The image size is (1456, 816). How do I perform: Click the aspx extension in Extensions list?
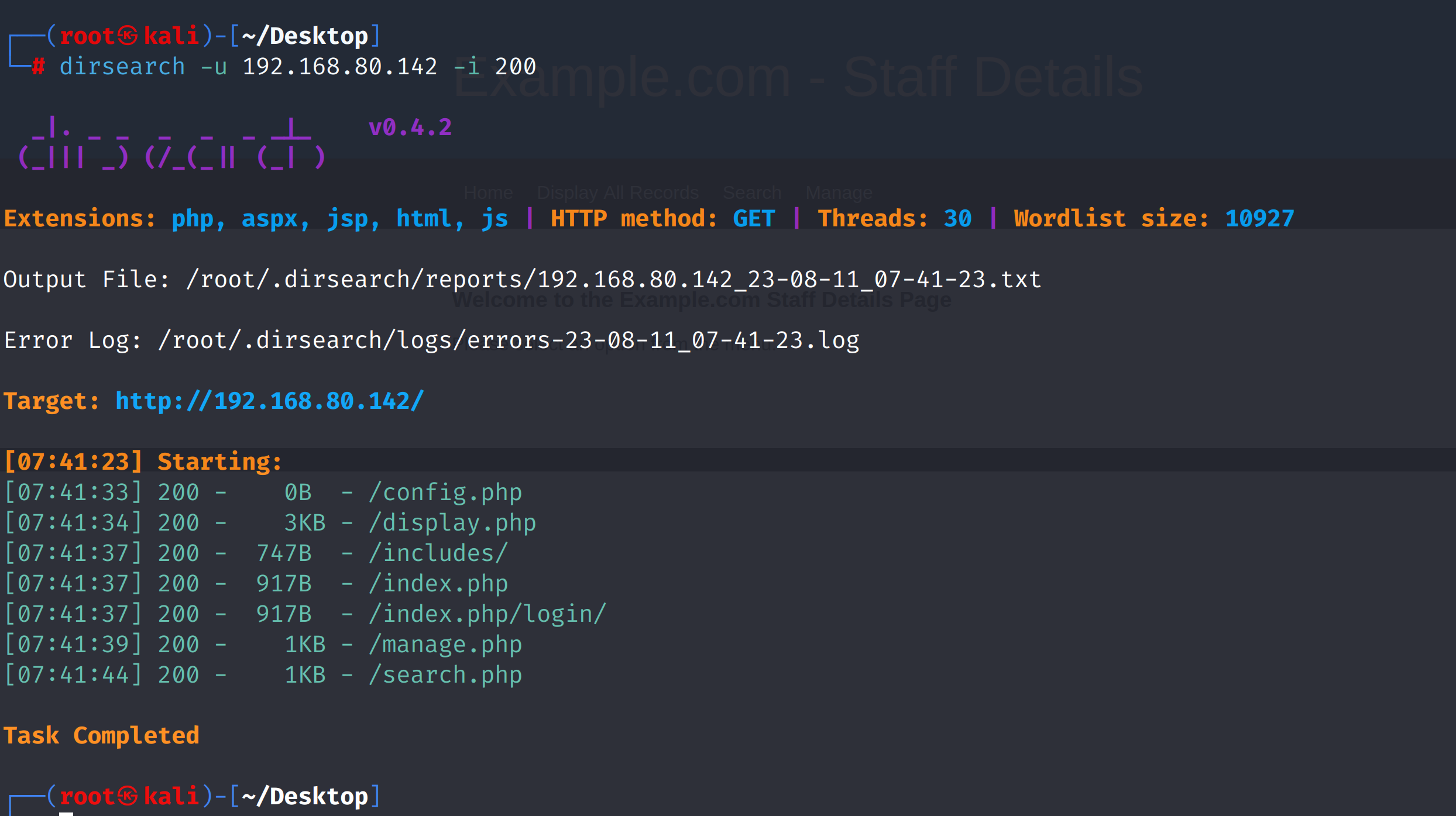(x=270, y=220)
